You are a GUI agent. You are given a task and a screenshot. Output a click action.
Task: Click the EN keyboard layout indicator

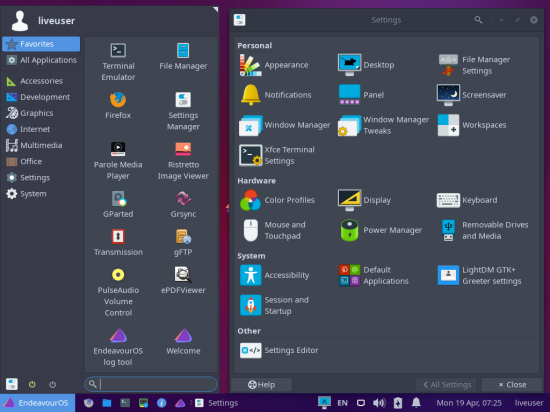[x=342, y=403]
